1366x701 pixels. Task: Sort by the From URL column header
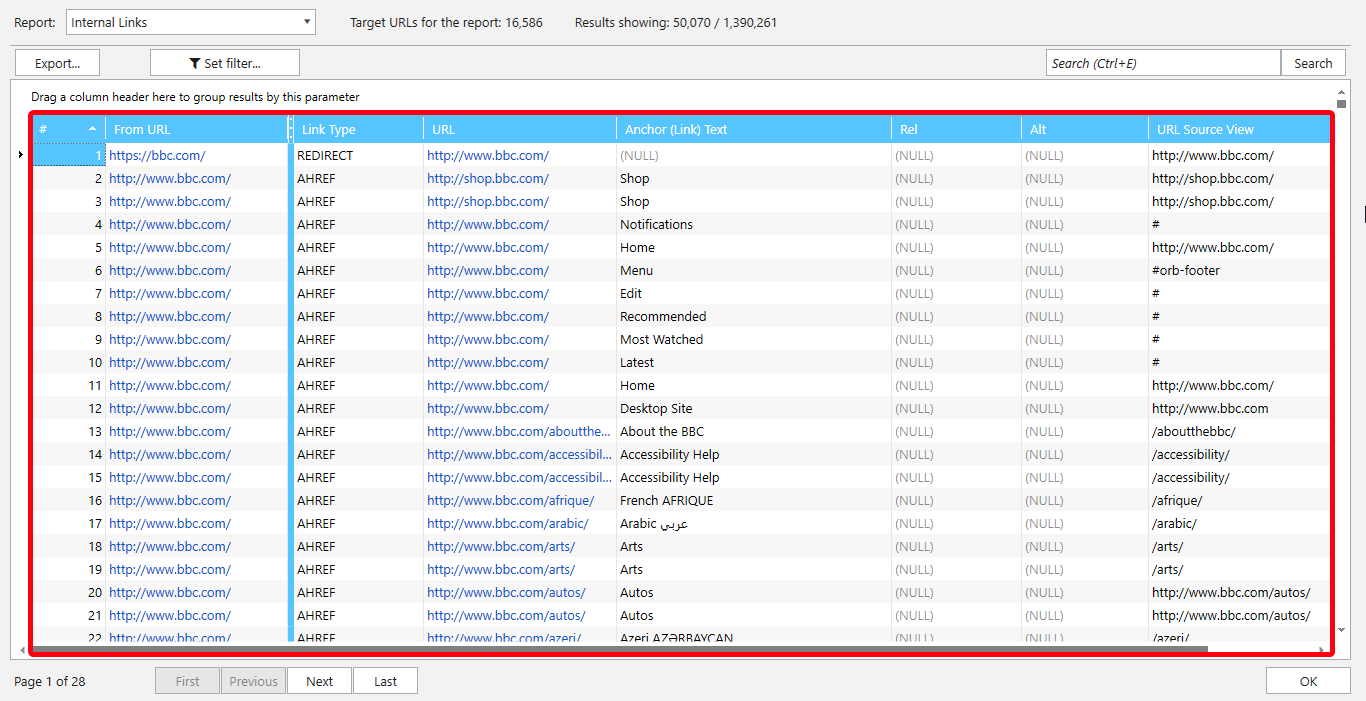coord(197,129)
